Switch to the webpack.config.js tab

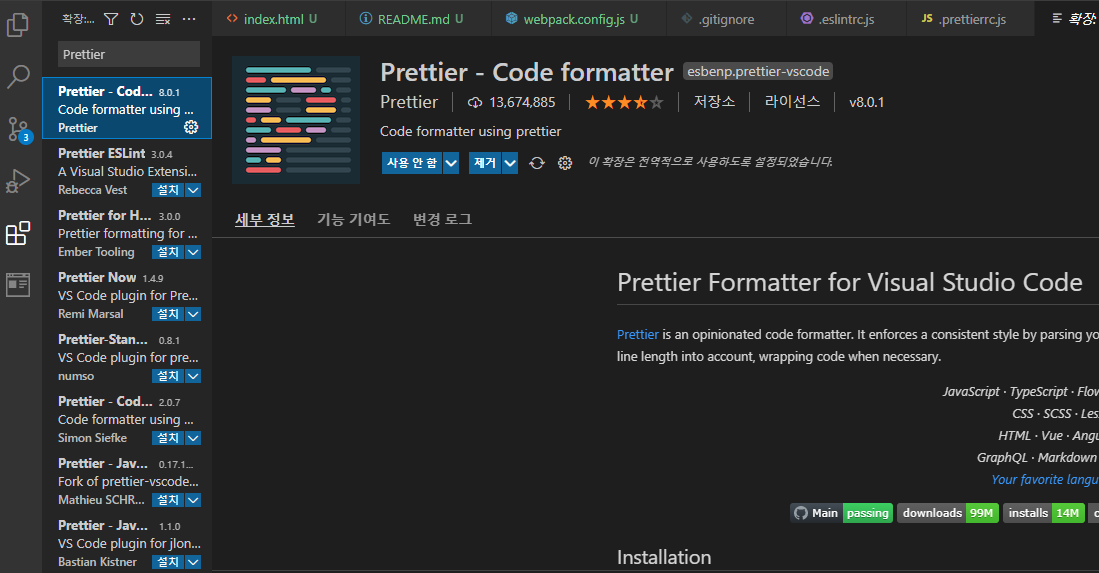(x=578, y=19)
